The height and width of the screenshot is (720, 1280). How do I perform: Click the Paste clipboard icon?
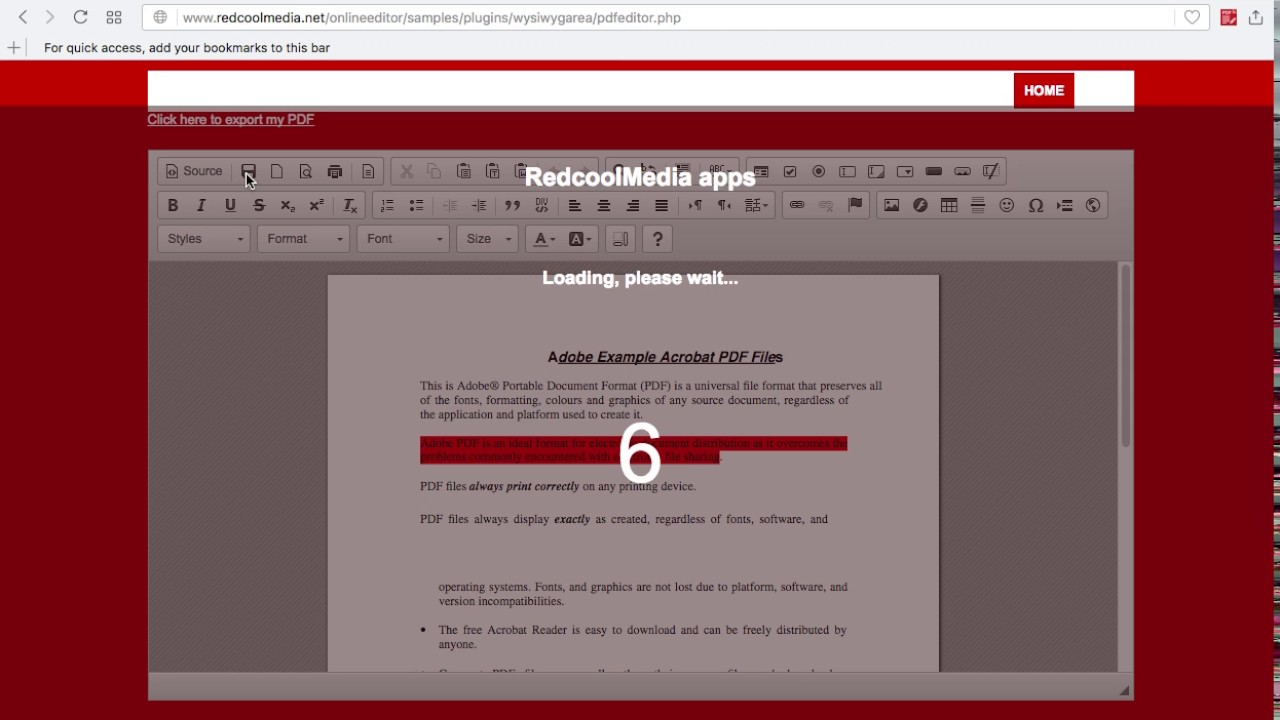[x=463, y=171]
